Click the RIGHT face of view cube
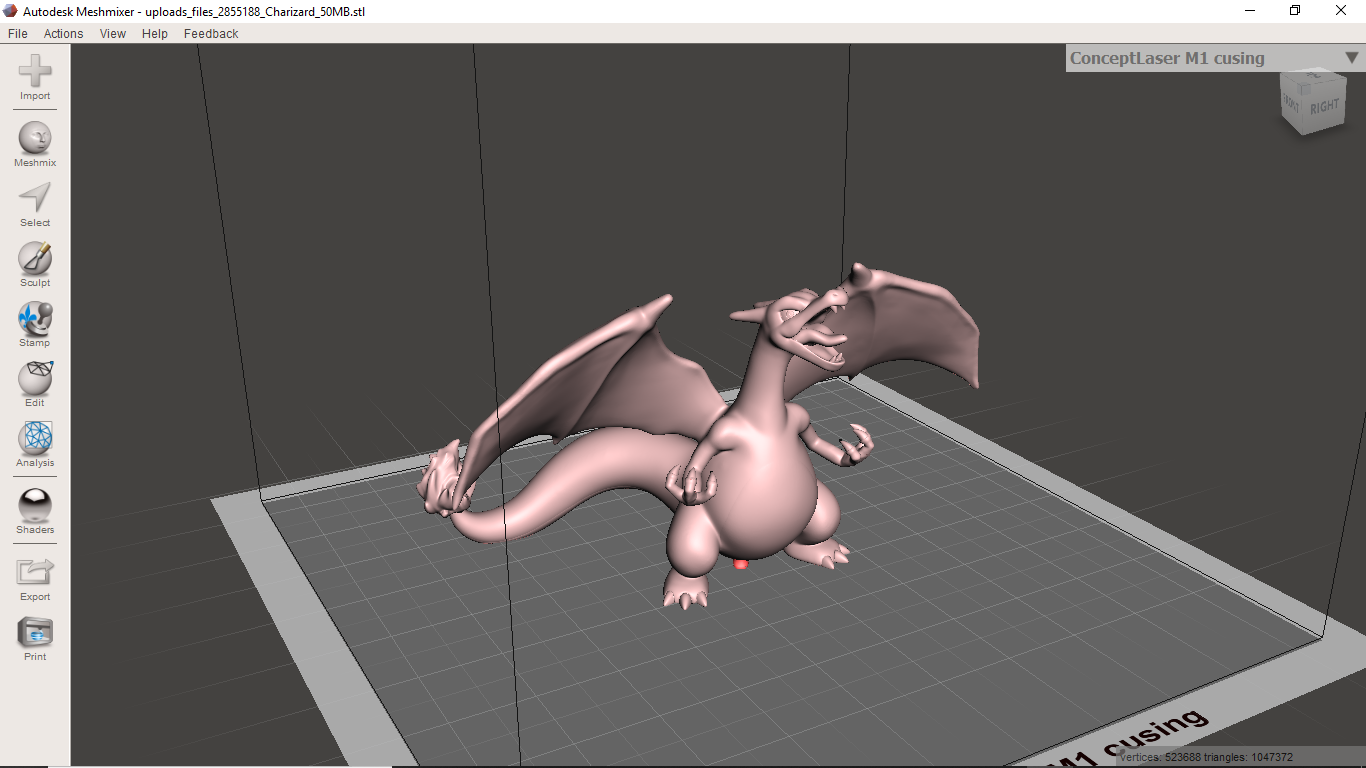 click(1324, 108)
